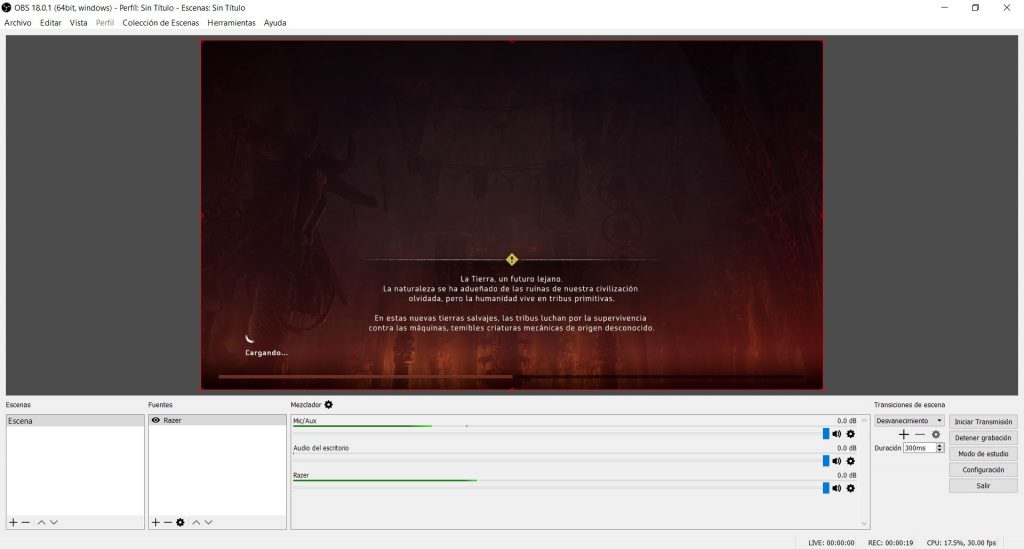Remove selected source with minus icon
1024x549 pixels.
[168, 522]
